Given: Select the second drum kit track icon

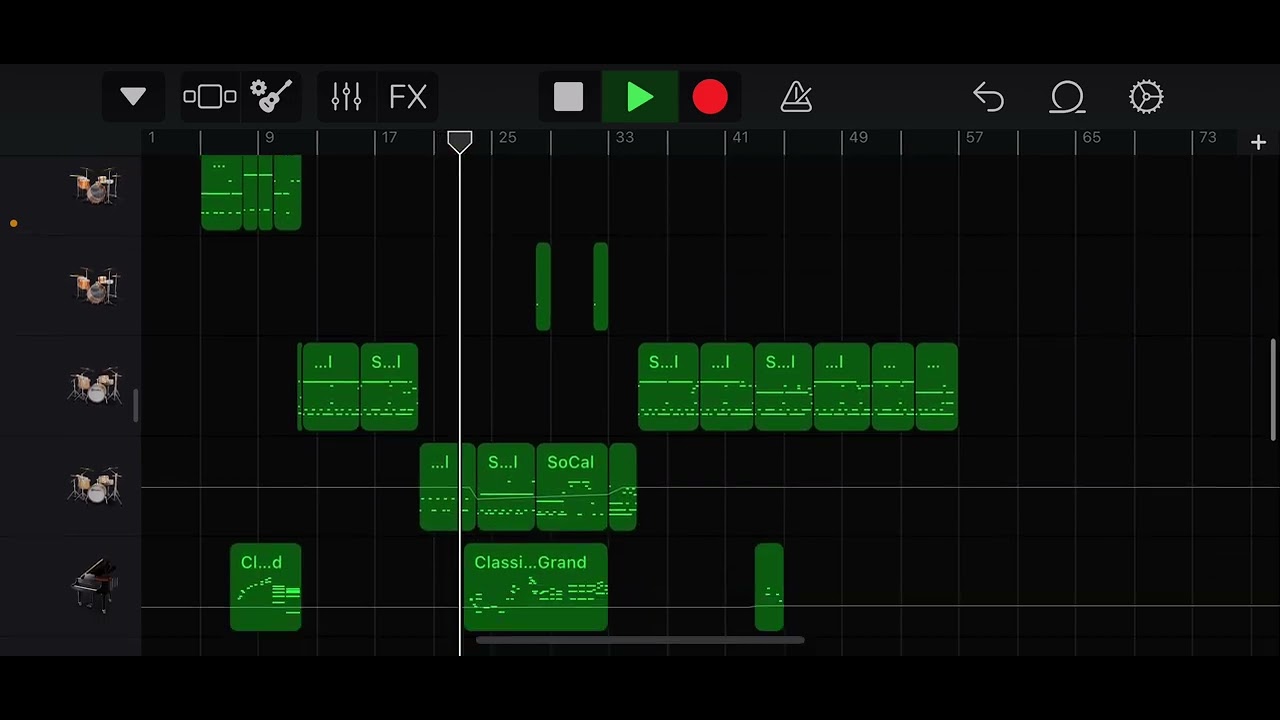Looking at the screenshot, I should pos(95,287).
